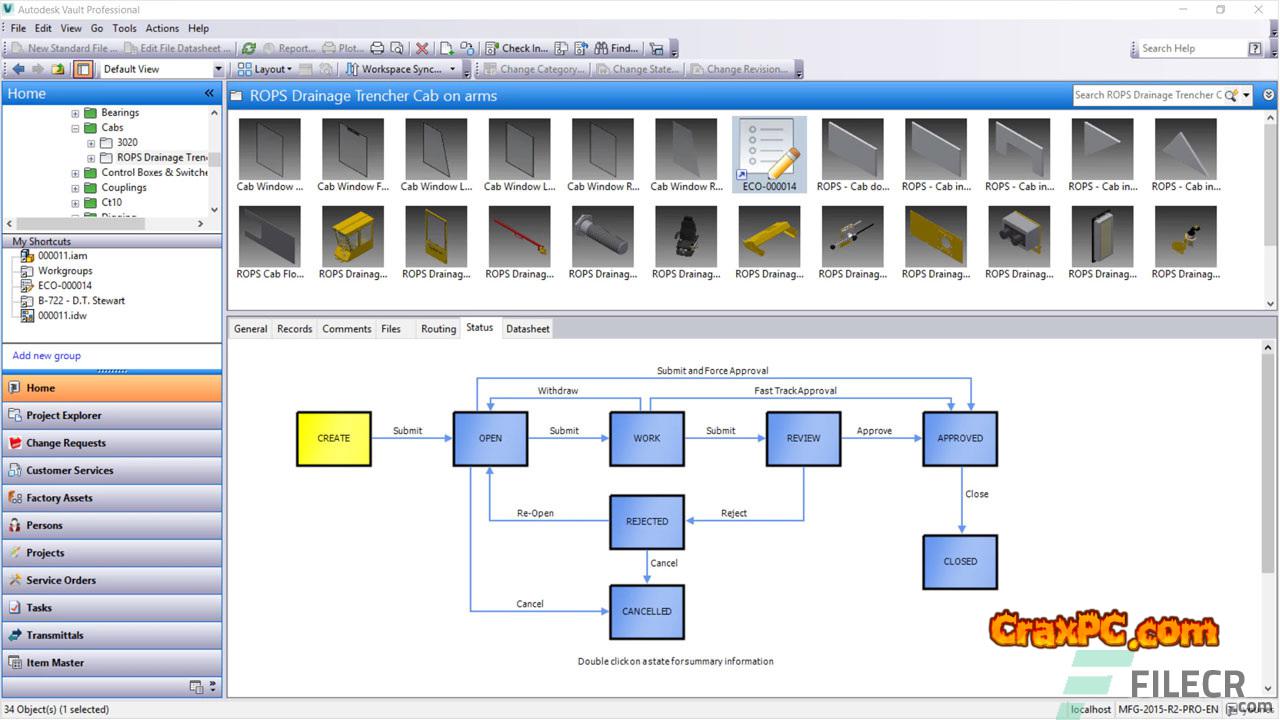The height and width of the screenshot is (720, 1280).
Task: Toggle the preview pane layout button
Action: tap(83, 69)
